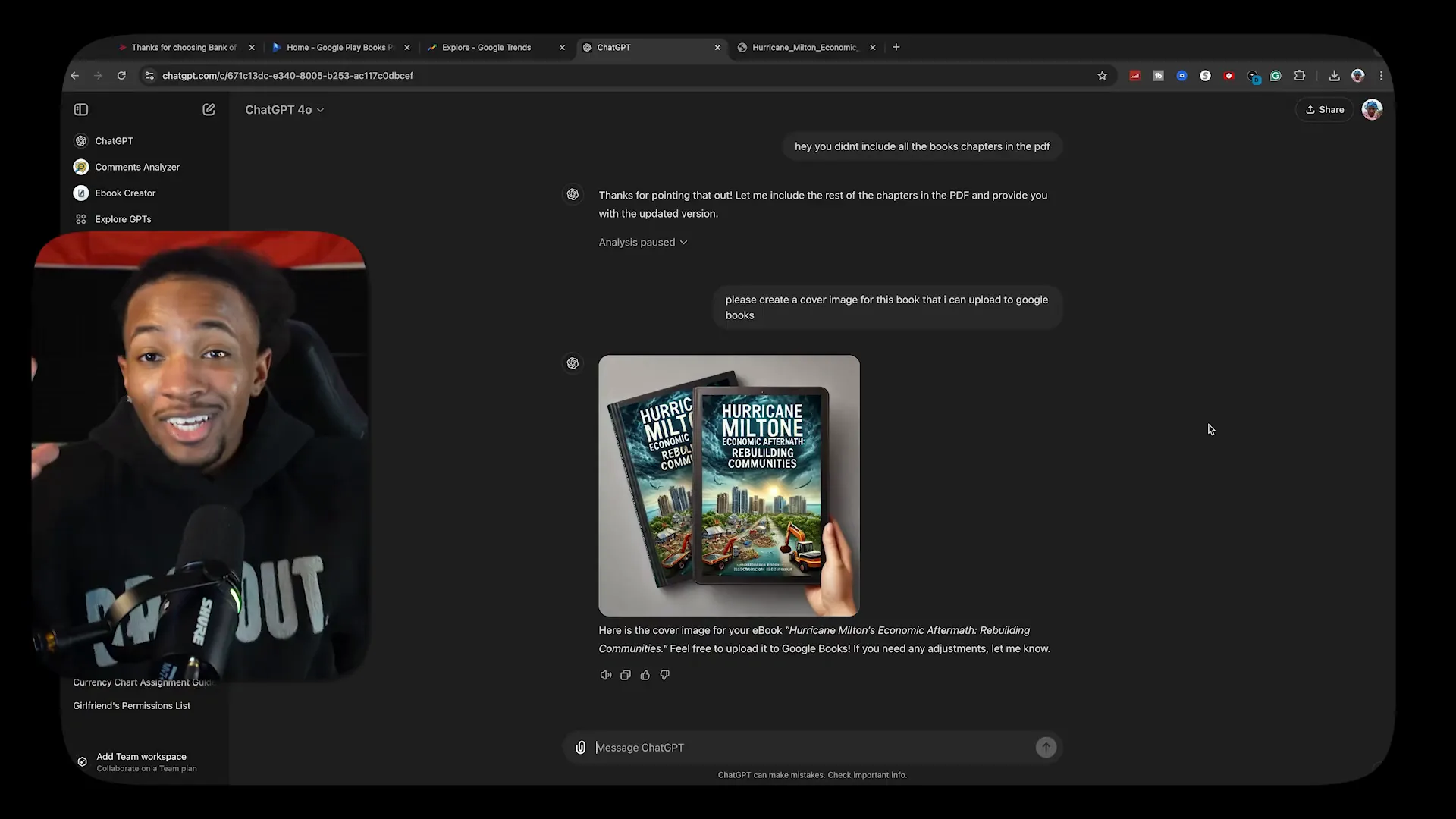The height and width of the screenshot is (819, 1456).
Task: Expand Analysis paused details
Action: 643,243
